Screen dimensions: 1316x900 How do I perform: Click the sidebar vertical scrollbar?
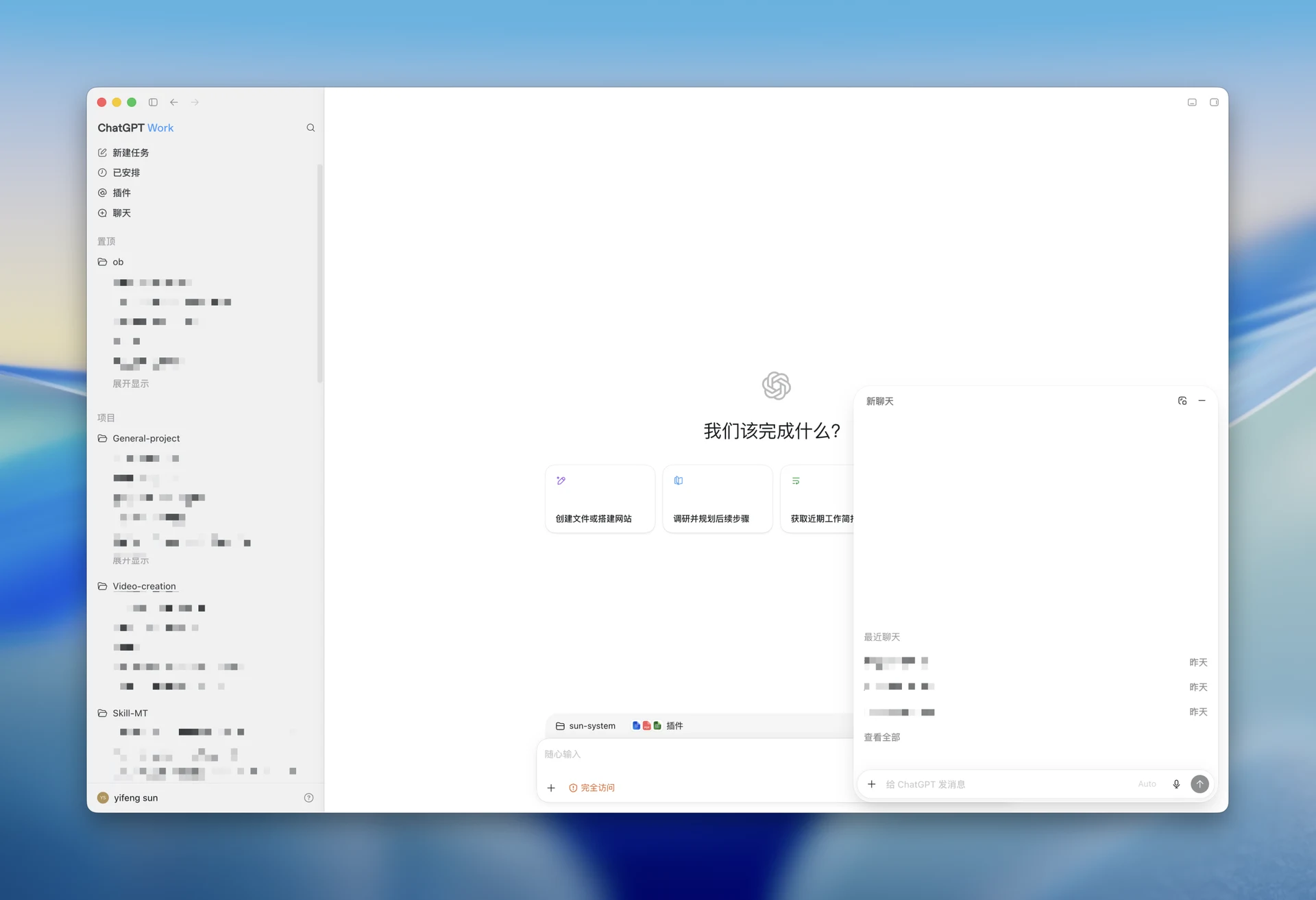319,274
